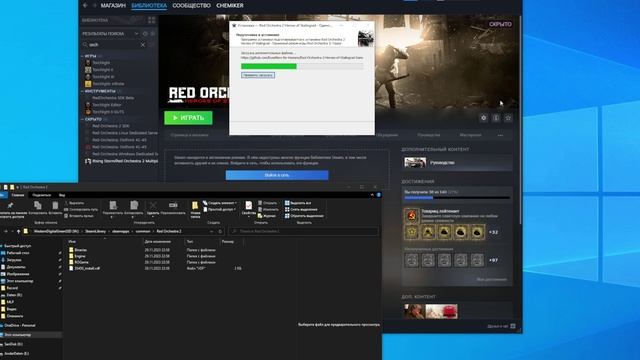
Task: Open Friends and chat at bottom right
Action: 501,326
